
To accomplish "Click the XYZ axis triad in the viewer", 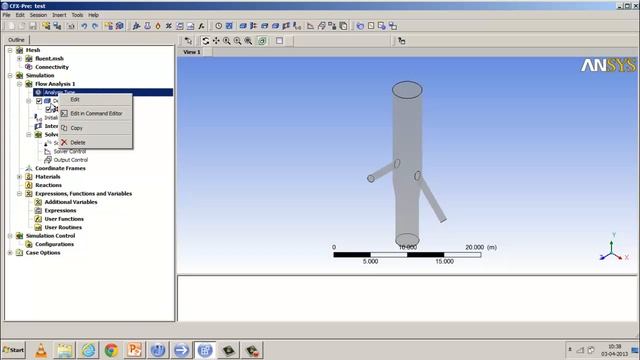I will [613, 248].
